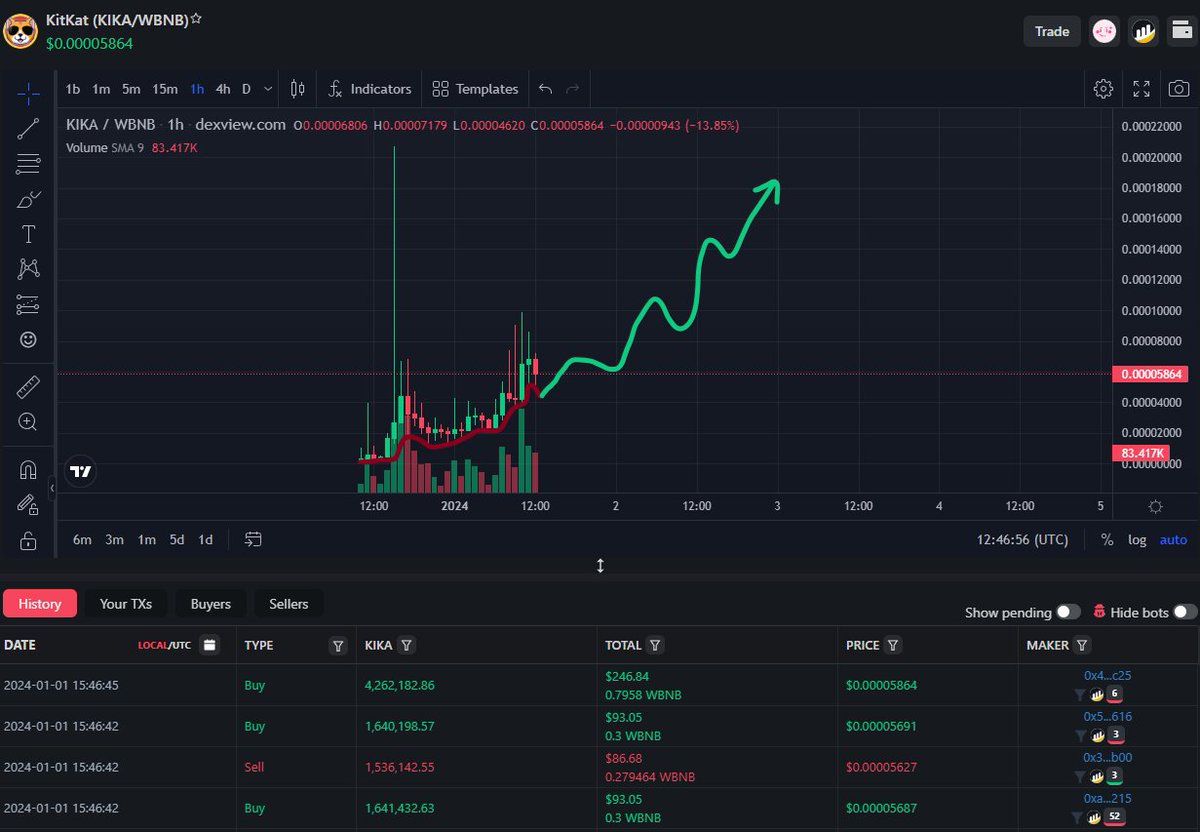The image size is (1200, 832).
Task: Select the brush drawing tool
Action: [28, 199]
